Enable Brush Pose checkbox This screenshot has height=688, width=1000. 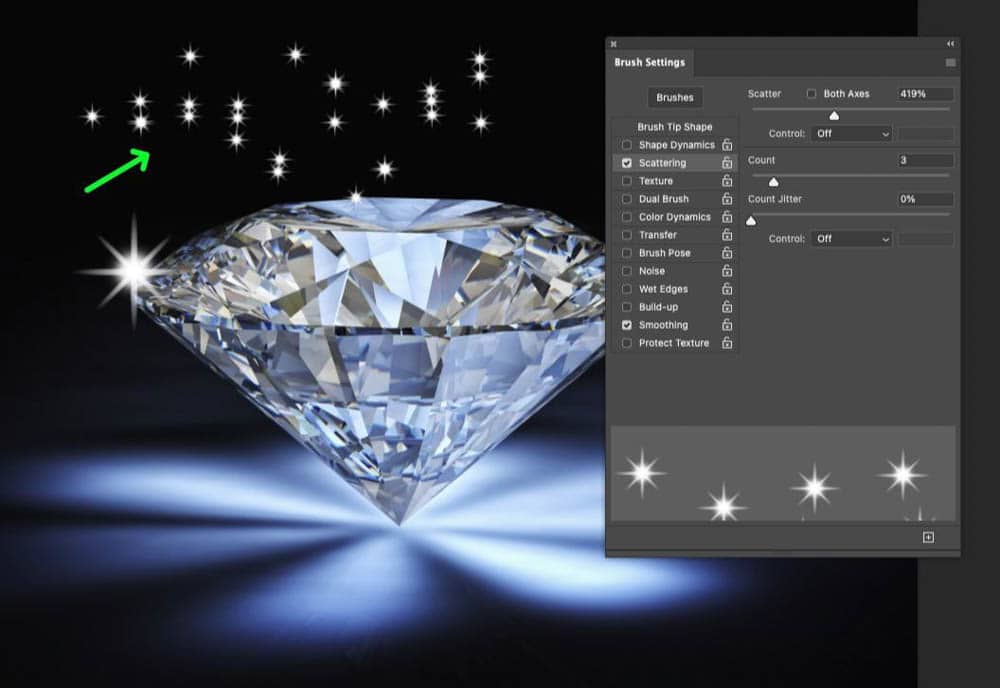click(627, 253)
